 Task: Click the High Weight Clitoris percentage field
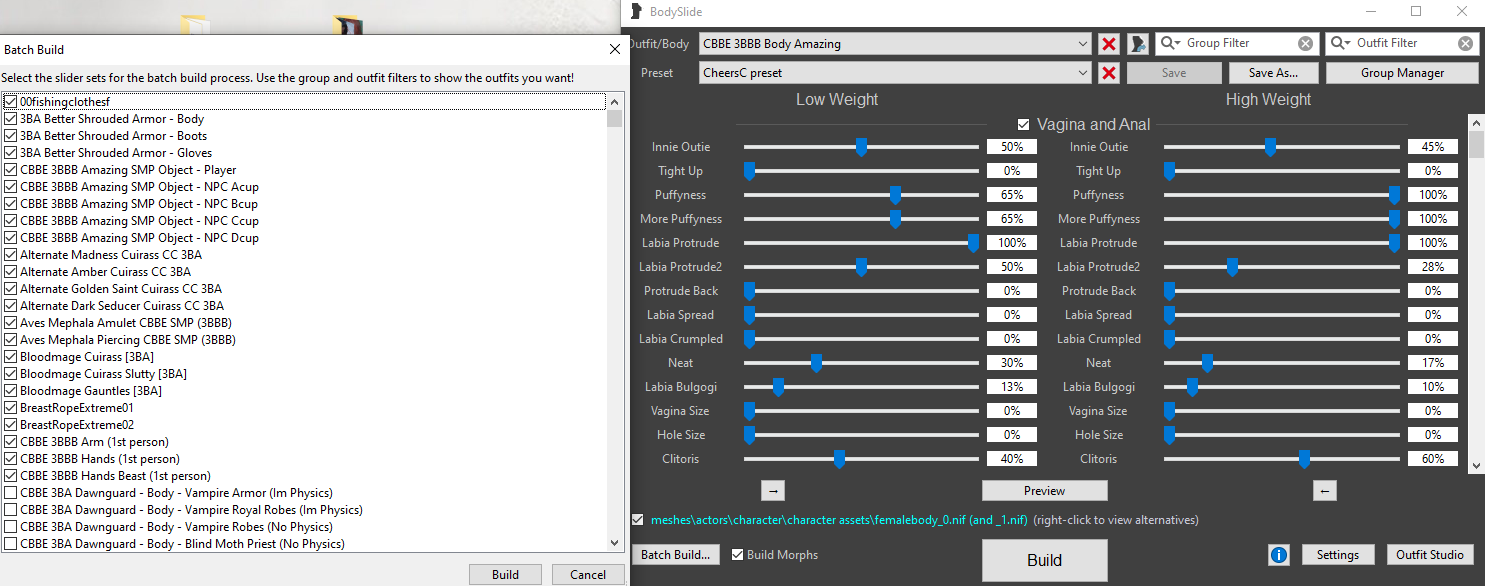tap(1432, 459)
